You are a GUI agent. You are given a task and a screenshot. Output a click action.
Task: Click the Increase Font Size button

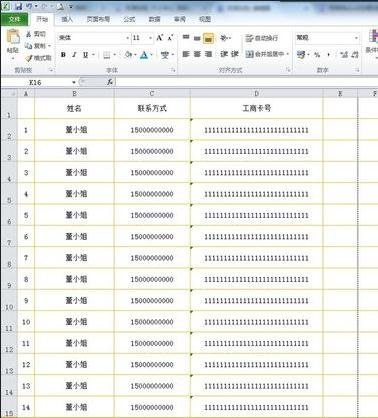(160, 38)
